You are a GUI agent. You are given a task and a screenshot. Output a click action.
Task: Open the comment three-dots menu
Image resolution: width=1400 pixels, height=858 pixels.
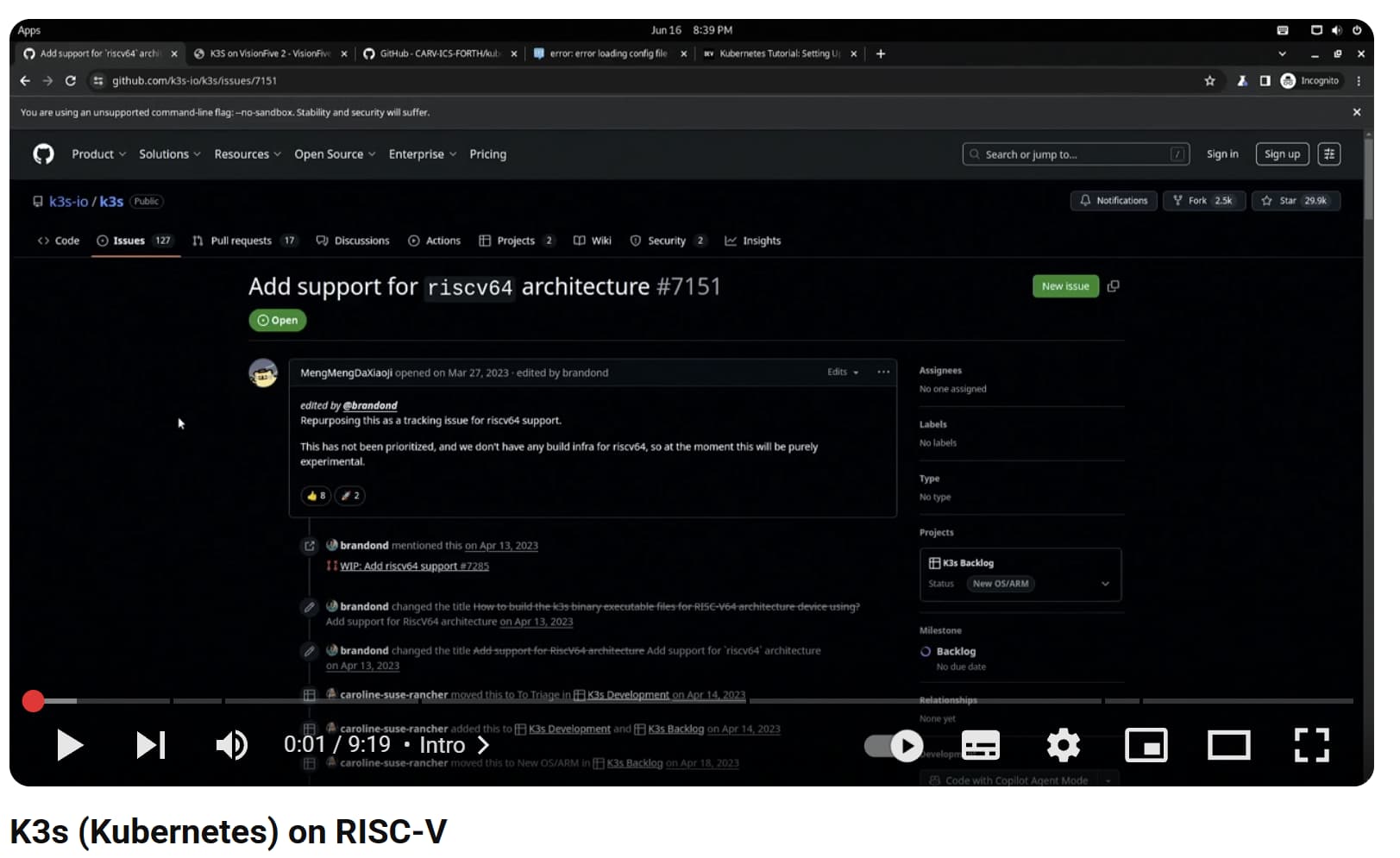point(883,373)
